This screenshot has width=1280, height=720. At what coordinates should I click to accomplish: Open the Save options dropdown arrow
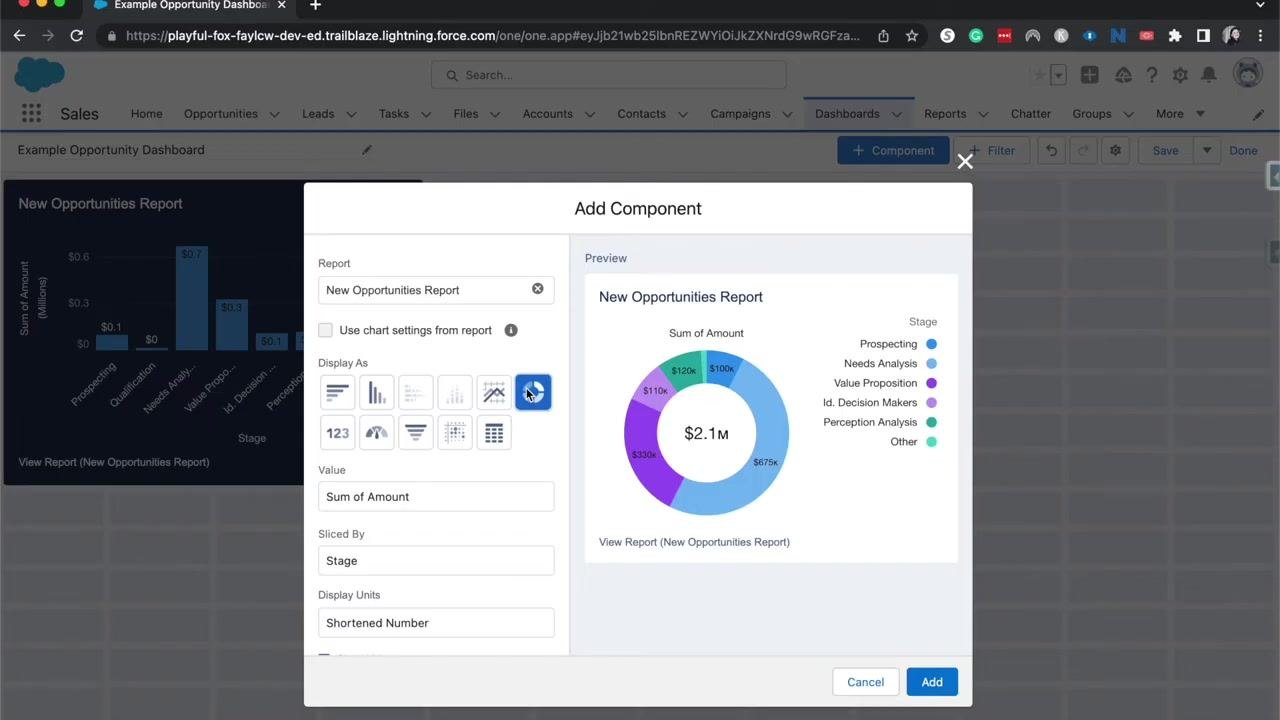(1207, 150)
